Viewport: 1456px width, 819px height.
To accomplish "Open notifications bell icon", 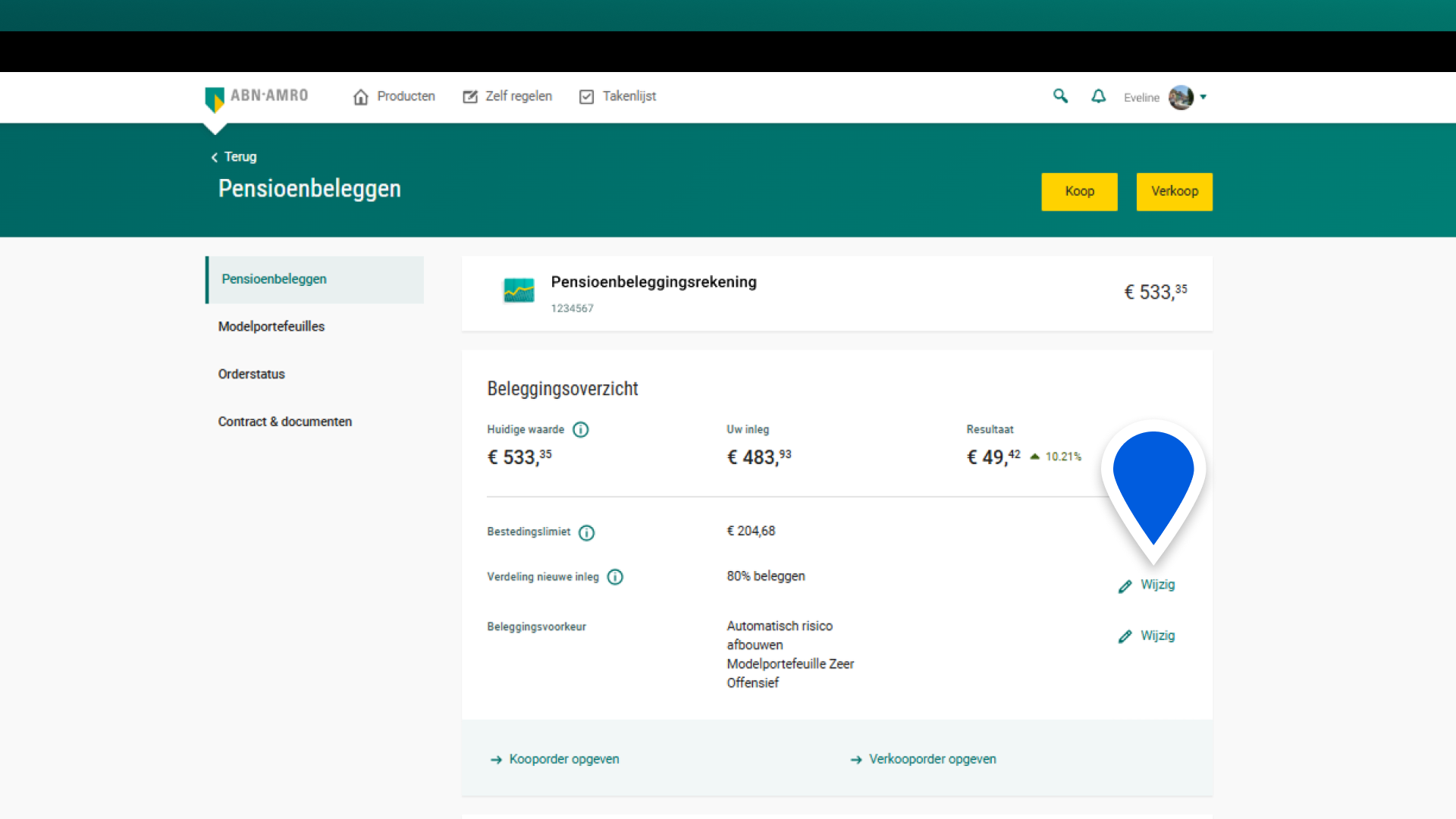I will tap(1098, 96).
